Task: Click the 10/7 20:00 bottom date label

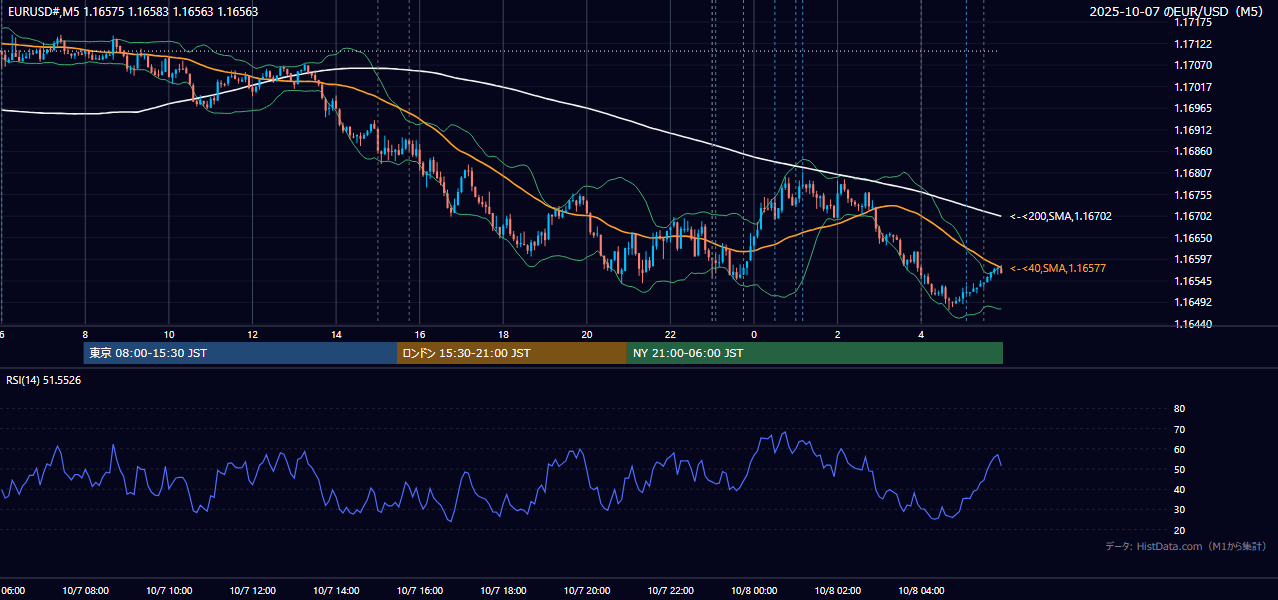Action: pos(587,591)
